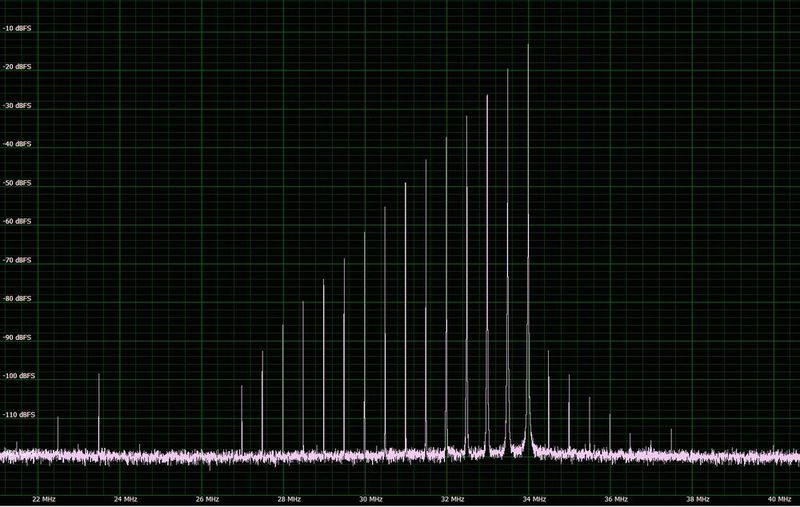The height and width of the screenshot is (507, 800).
Task: Click the 34 MHz frequency label
Action: (534, 499)
